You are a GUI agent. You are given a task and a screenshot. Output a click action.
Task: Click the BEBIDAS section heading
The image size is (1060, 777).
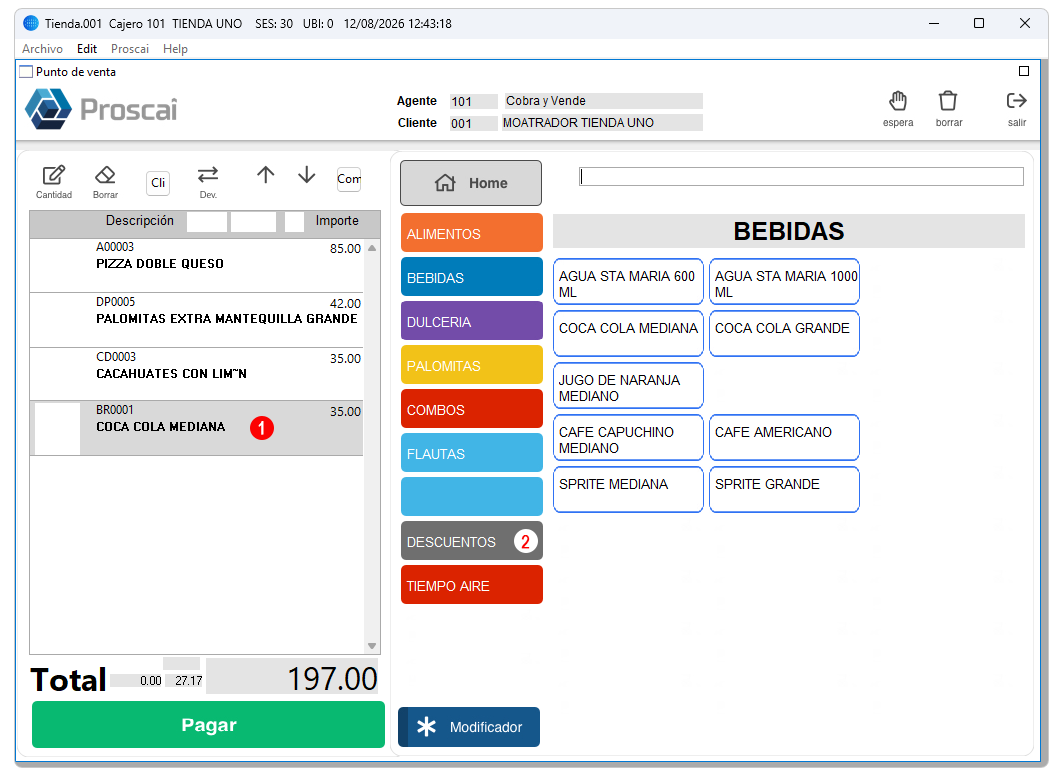[789, 231]
